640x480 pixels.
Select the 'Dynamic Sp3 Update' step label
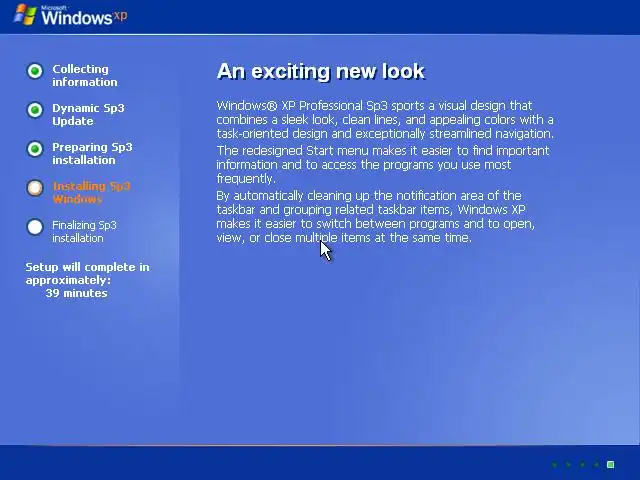[x=88, y=115]
